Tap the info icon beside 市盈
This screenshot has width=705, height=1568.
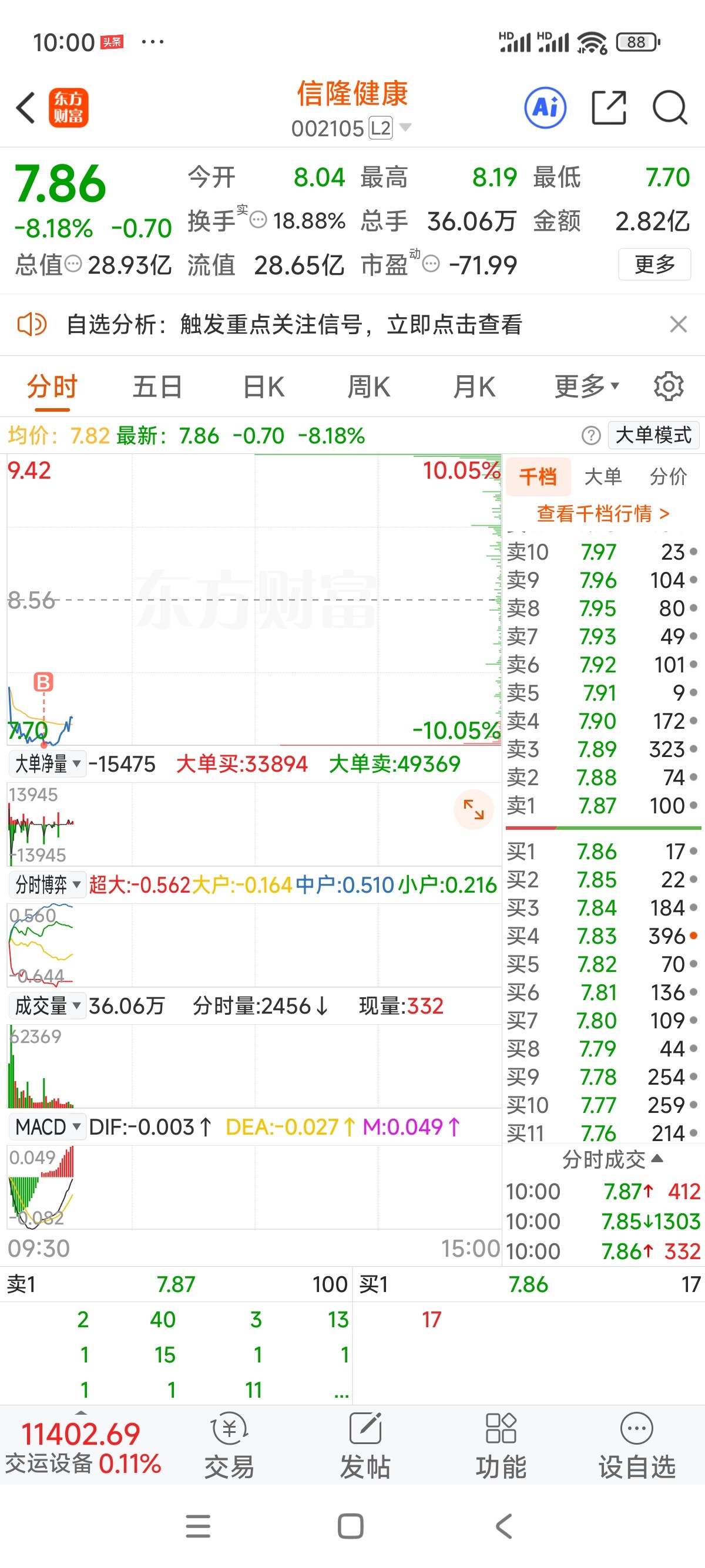[x=431, y=264]
